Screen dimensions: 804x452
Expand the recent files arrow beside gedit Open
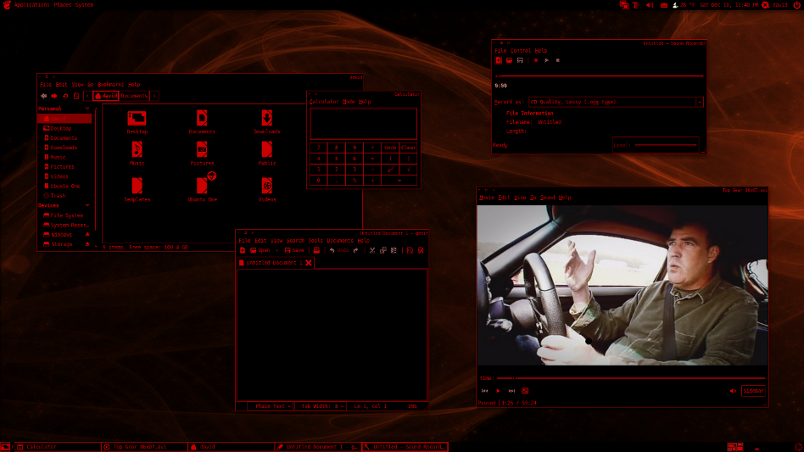point(277,251)
